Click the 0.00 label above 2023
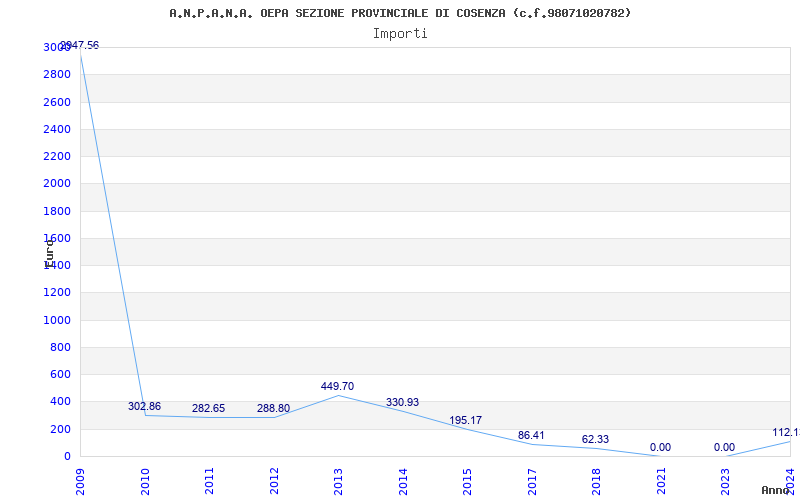Screen dimensions: 800x500 [724, 447]
